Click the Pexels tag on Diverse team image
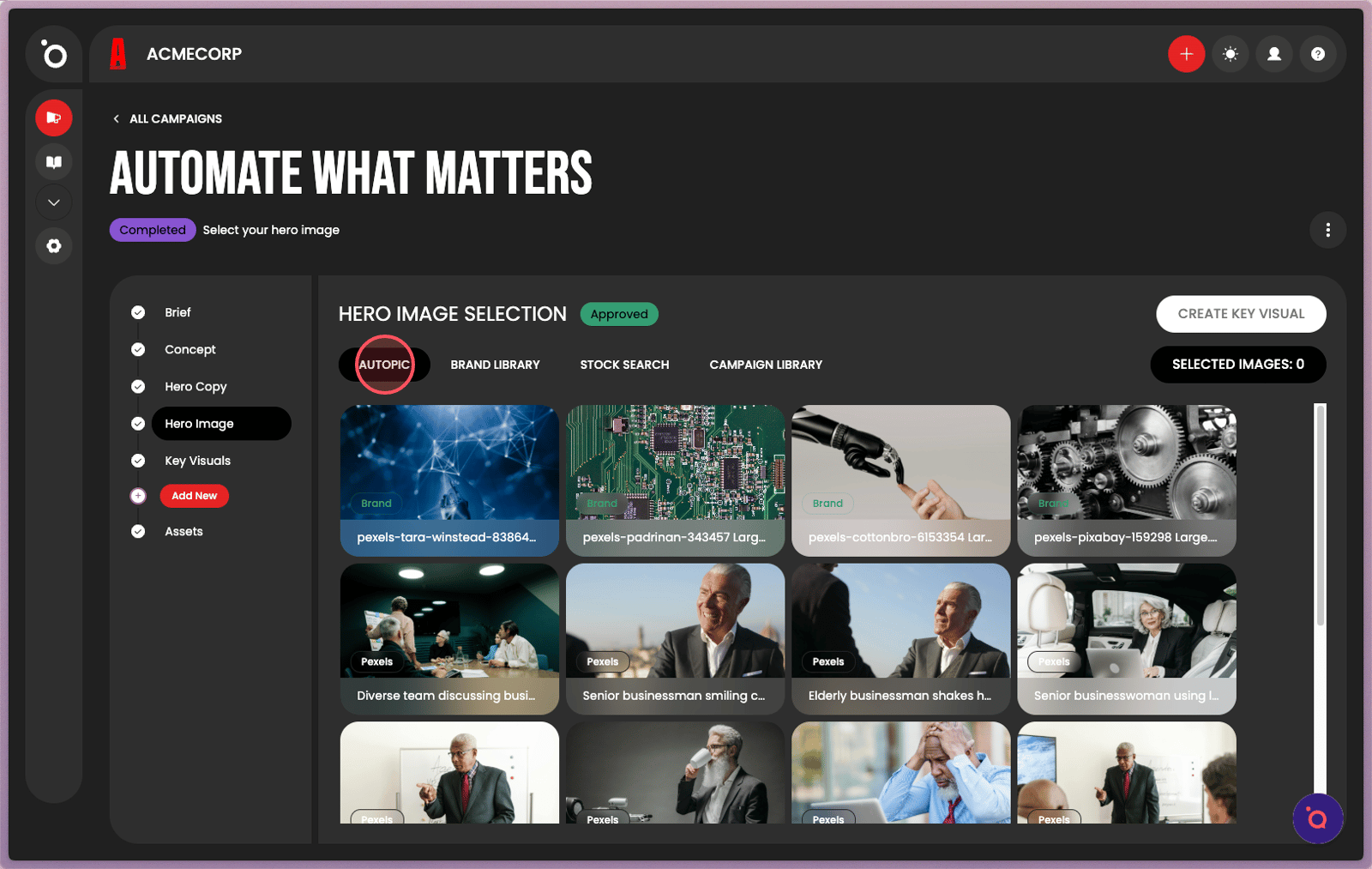 [x=376, y=662]
